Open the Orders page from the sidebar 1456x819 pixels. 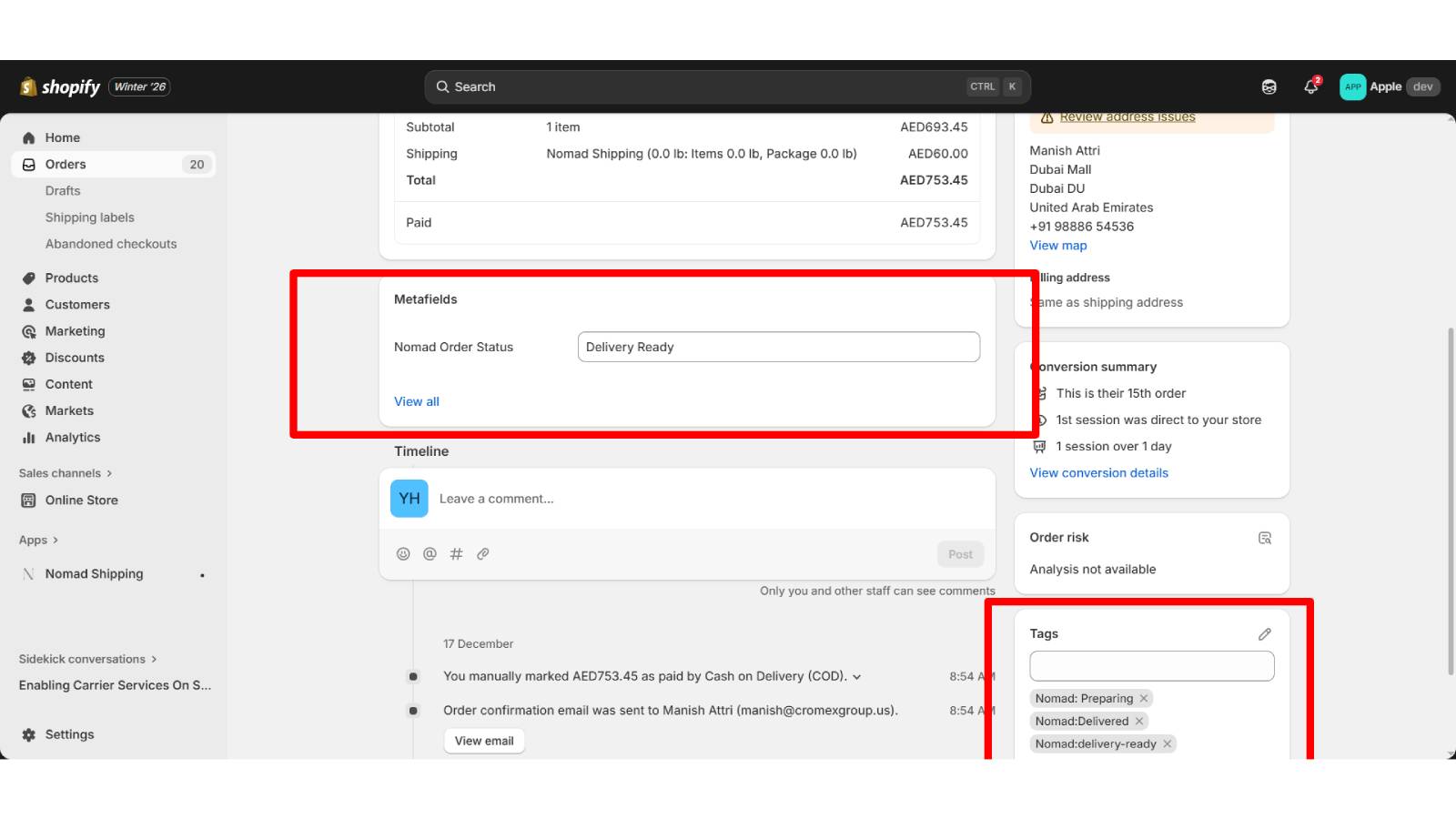[65, 164]
